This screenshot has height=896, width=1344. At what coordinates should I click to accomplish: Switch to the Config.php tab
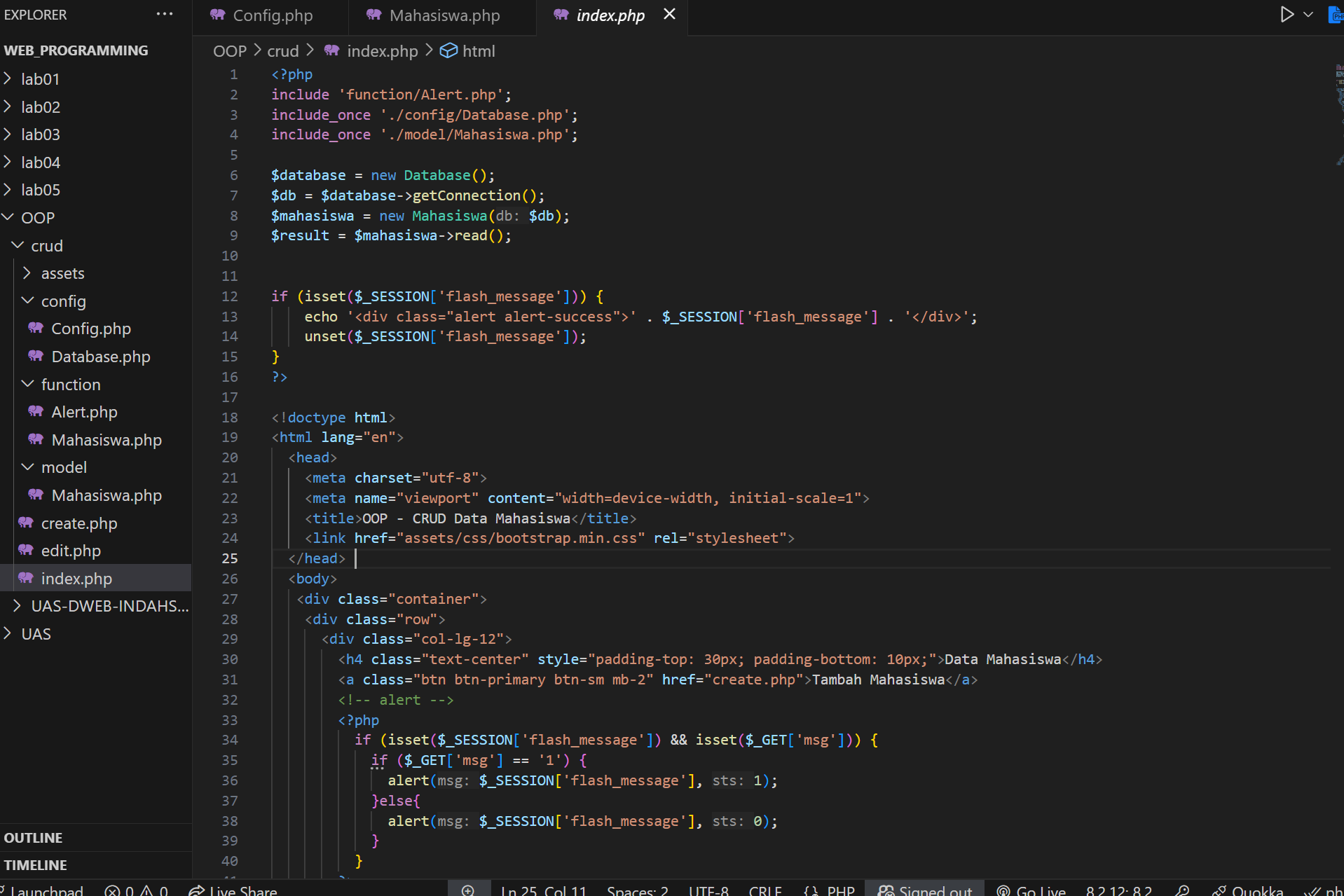tap(272, 15)
